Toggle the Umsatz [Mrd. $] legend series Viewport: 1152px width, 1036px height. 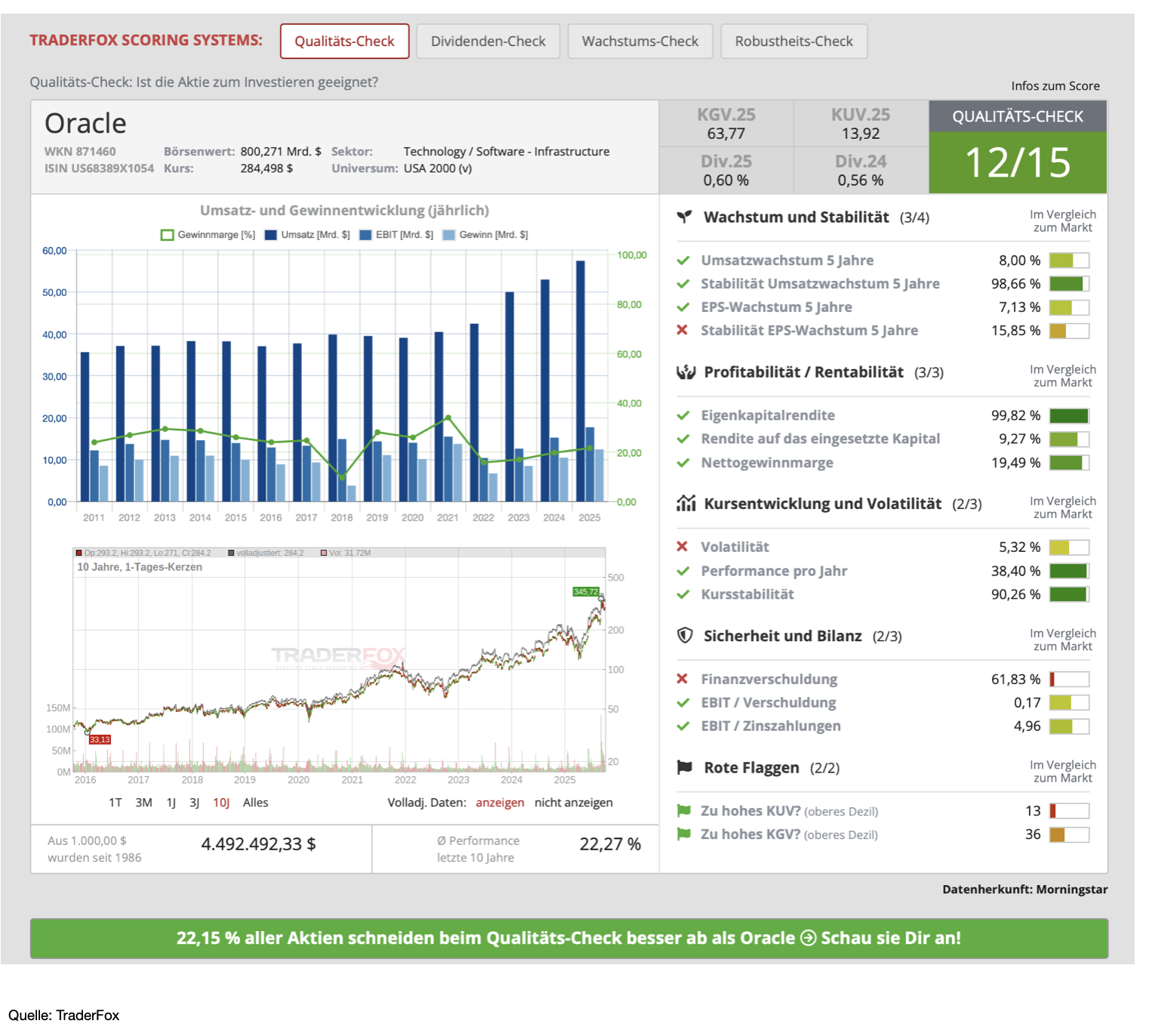(x=307, y=235)
